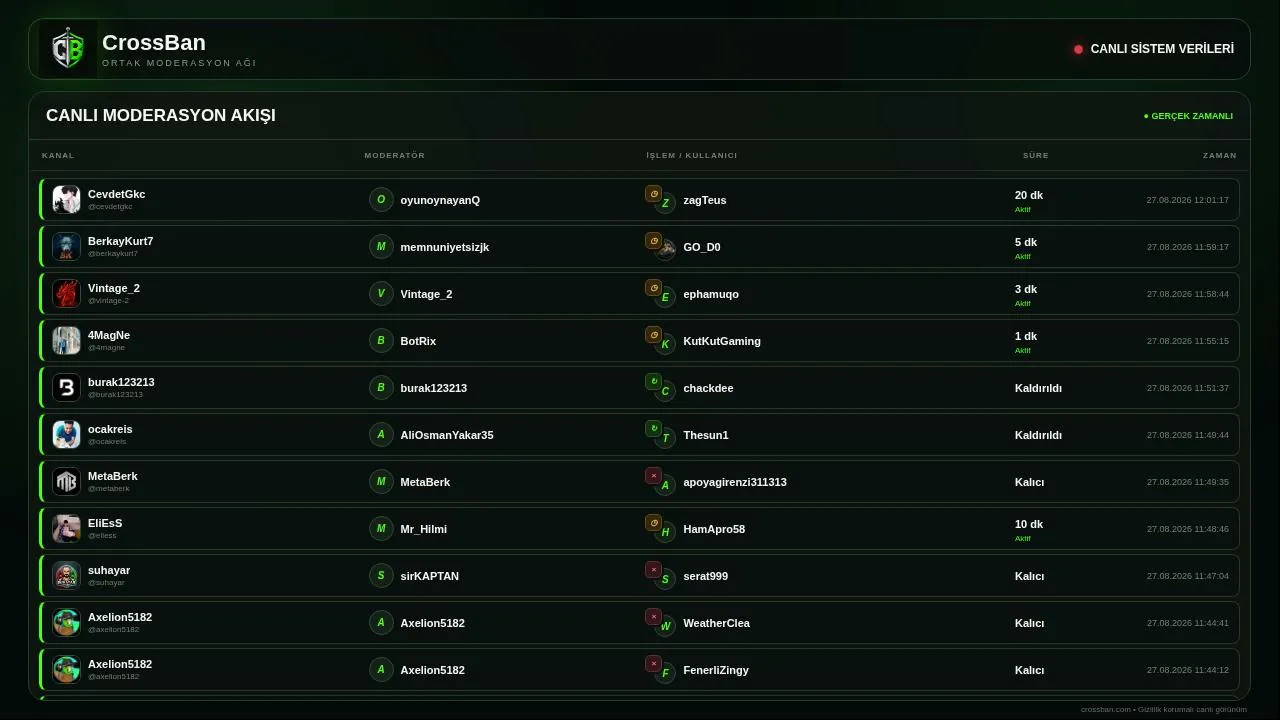Open the BerkayKurt7 channel avatar
The width and height of the screenshot is (1280, 720).
click(66, 246)
